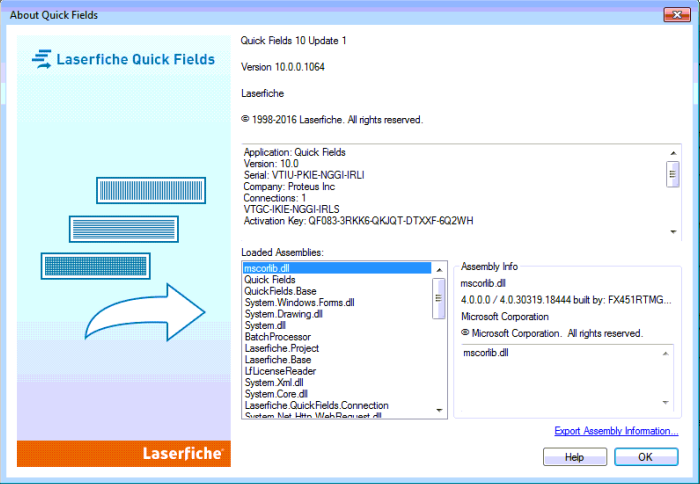This screenshot has width=700, height=484.
Task: Click the Microsoft Corporation company name
Action: pyautogui.click(x=505, y=317)
